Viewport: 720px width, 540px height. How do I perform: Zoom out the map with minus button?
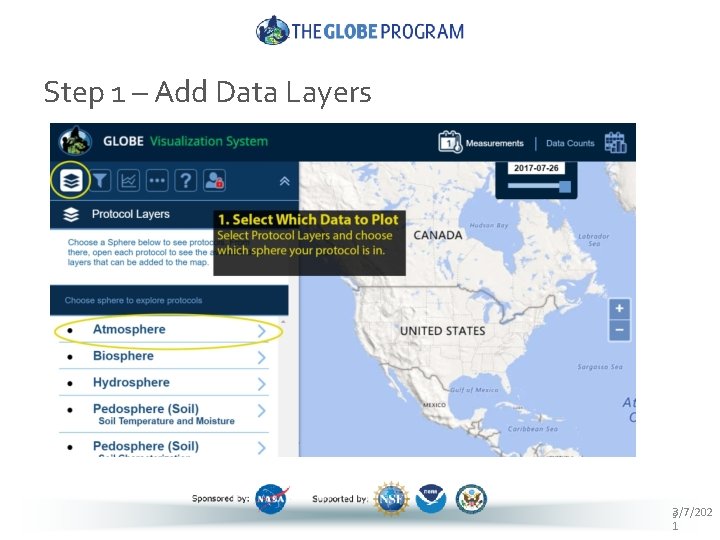tap(619, 330)
